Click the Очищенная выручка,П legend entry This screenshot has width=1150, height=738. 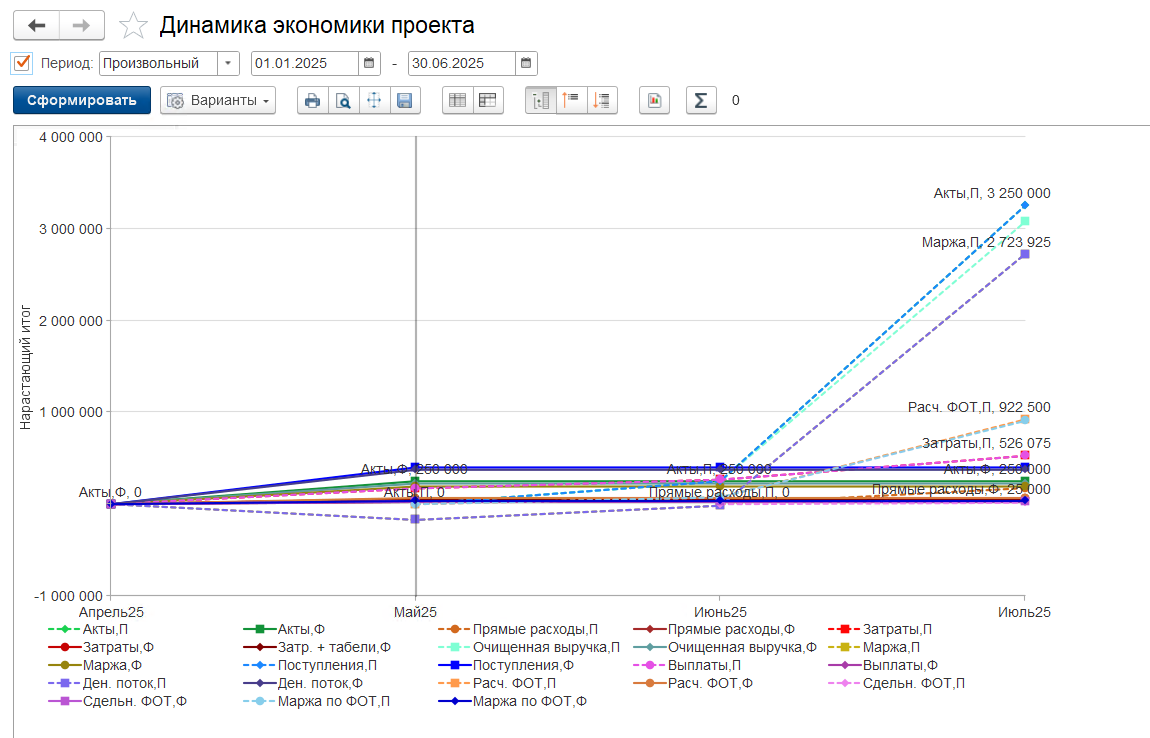(529, 647)
